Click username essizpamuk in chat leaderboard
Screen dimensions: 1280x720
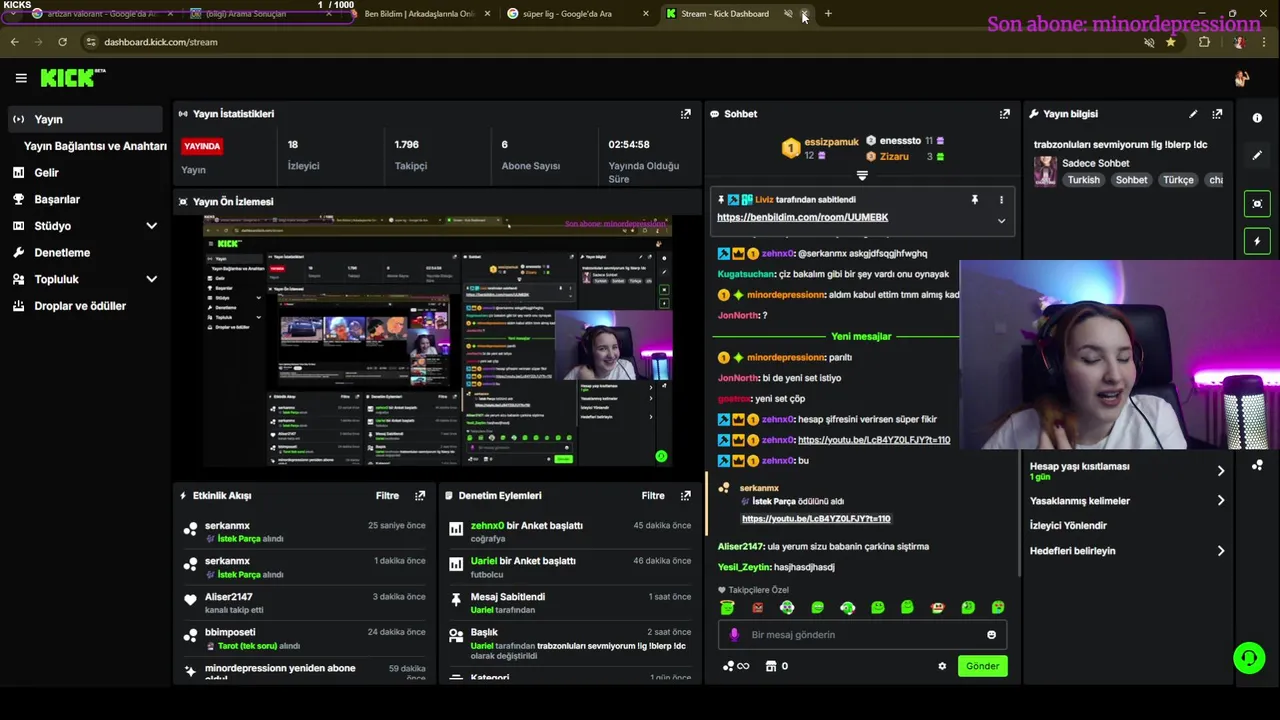pos(831,142)
